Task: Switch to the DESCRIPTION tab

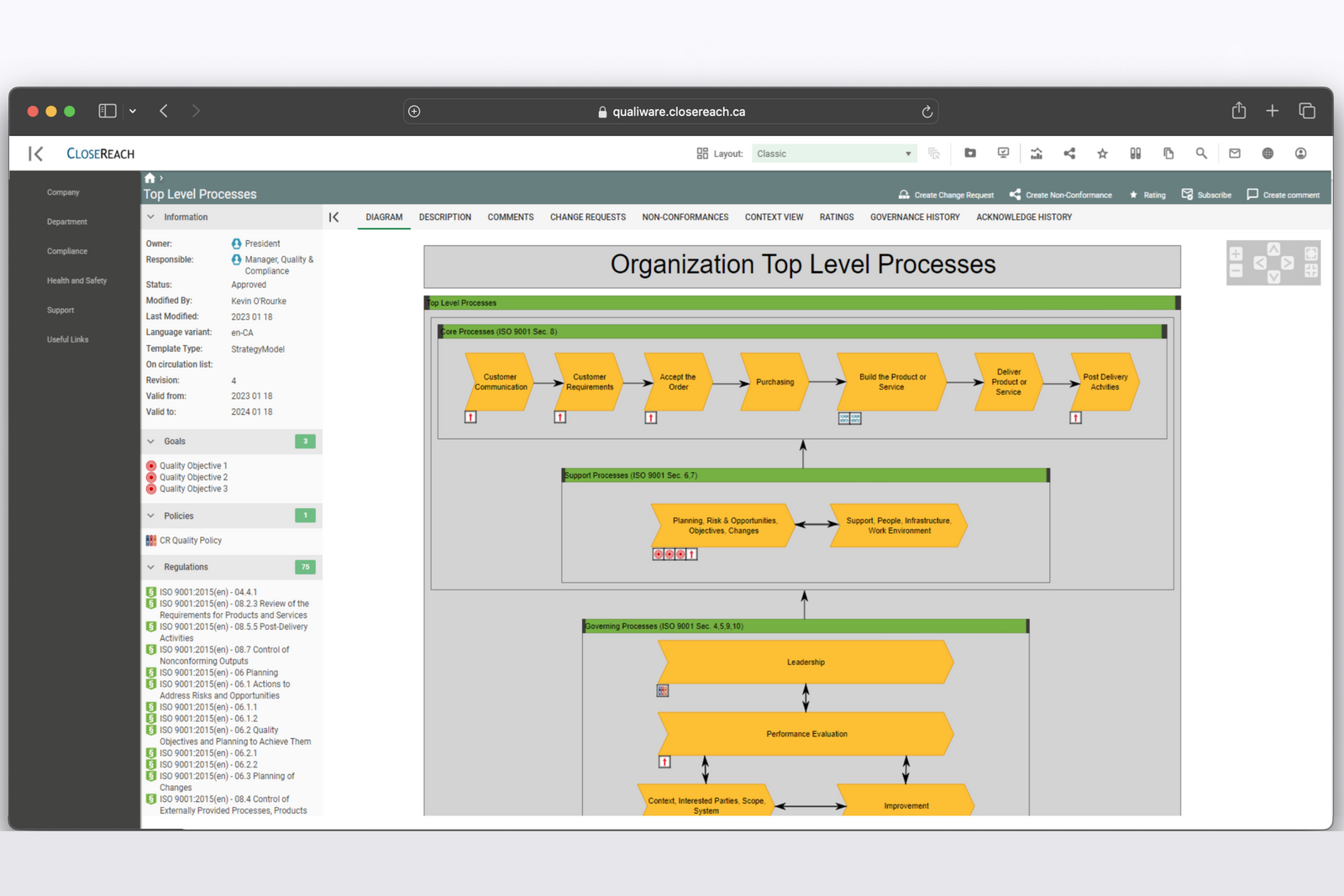Action: coord(444,217)
